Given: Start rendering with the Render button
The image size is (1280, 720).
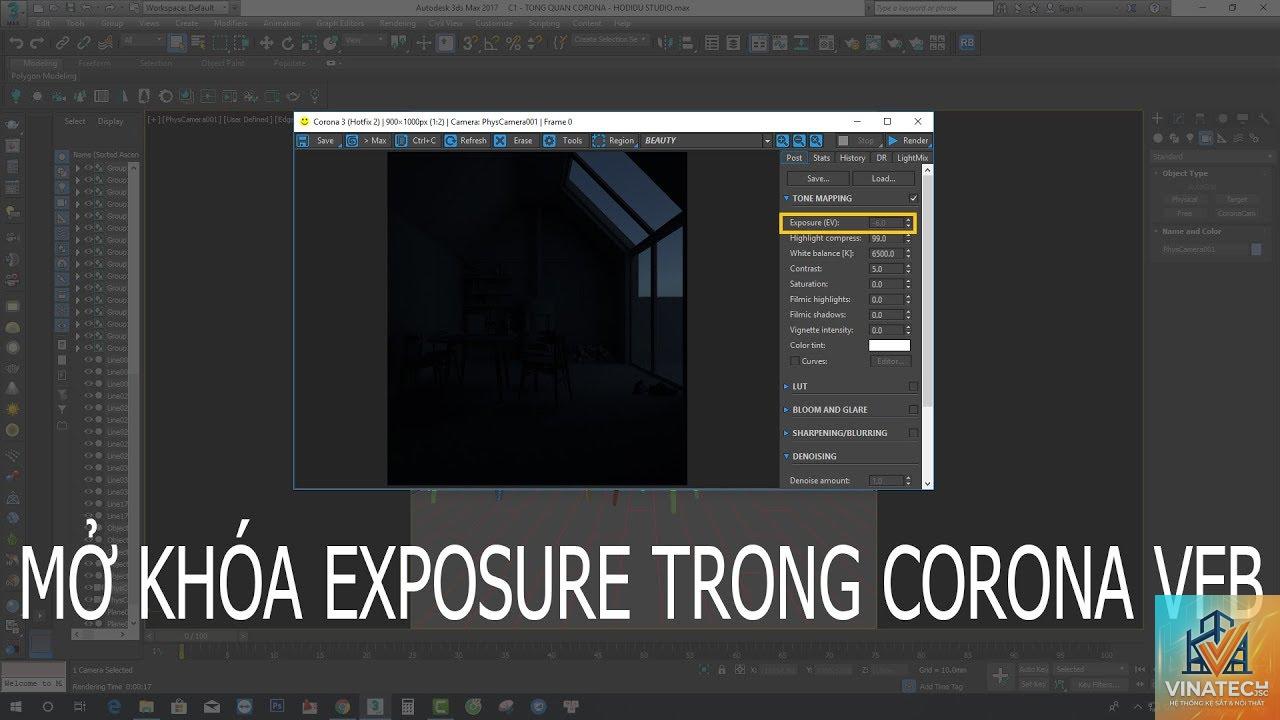Looking at the screenshot, I should coord(908,141).
